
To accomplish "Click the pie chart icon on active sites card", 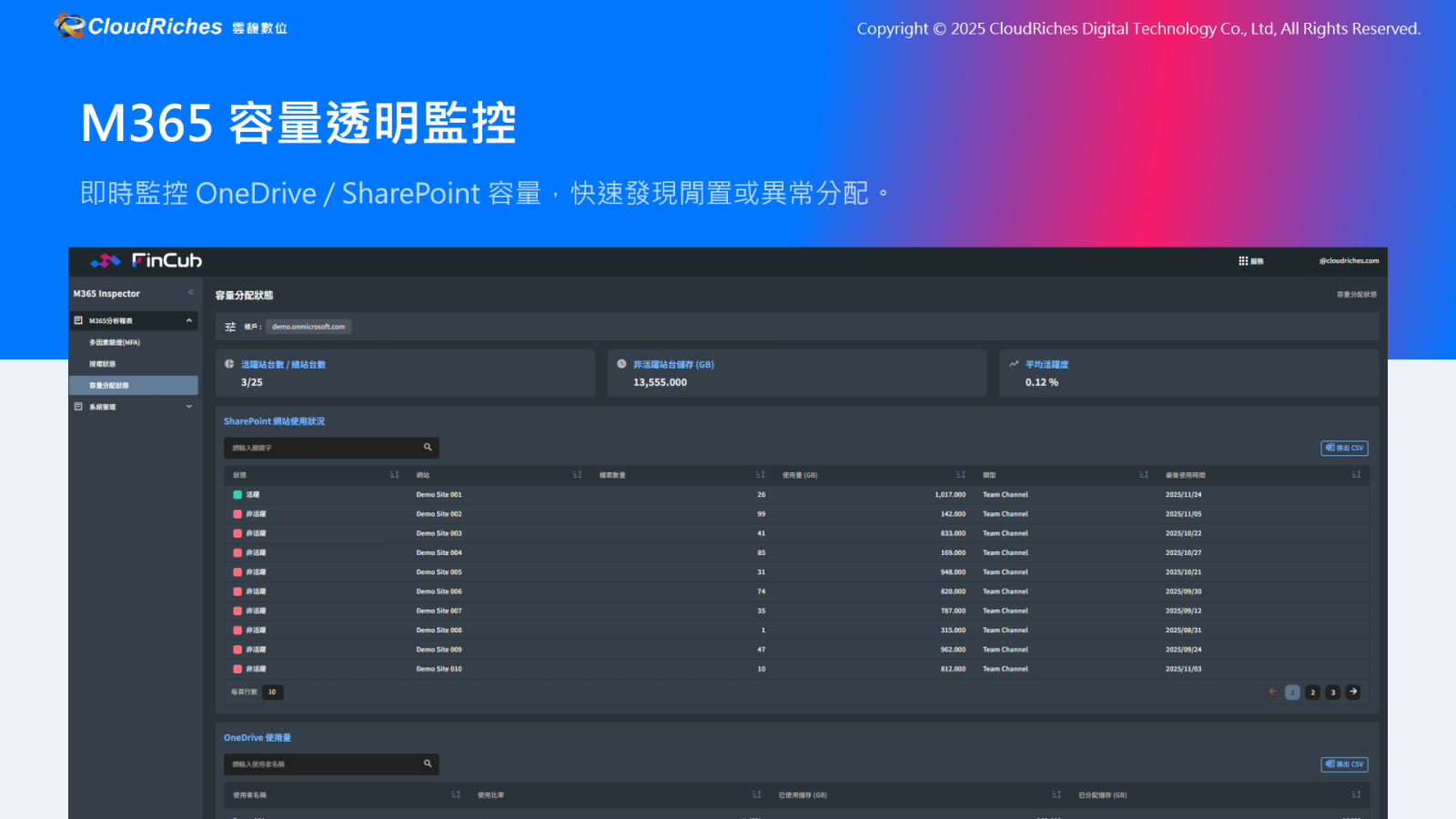I will [x=229, y=364].
